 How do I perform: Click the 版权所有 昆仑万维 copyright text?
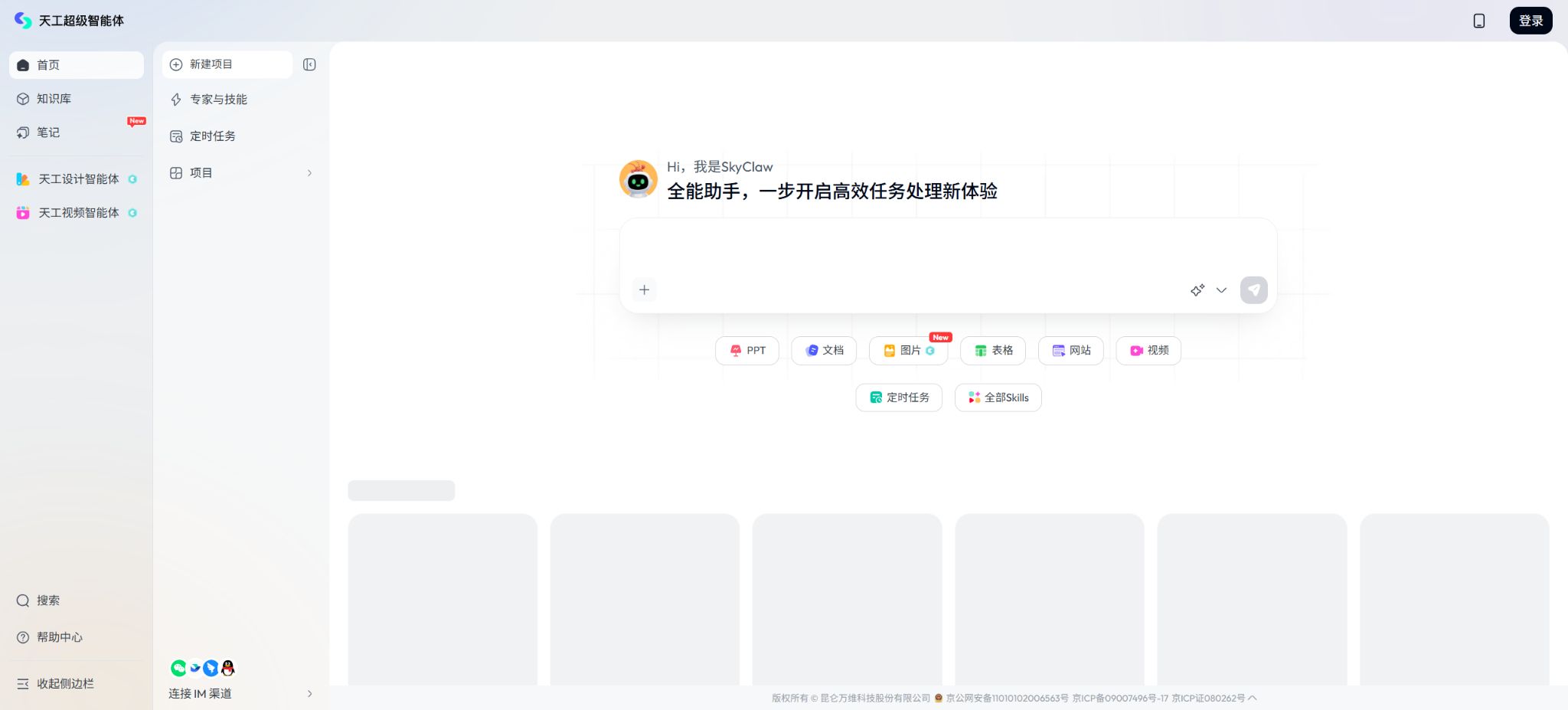(851, 699)
